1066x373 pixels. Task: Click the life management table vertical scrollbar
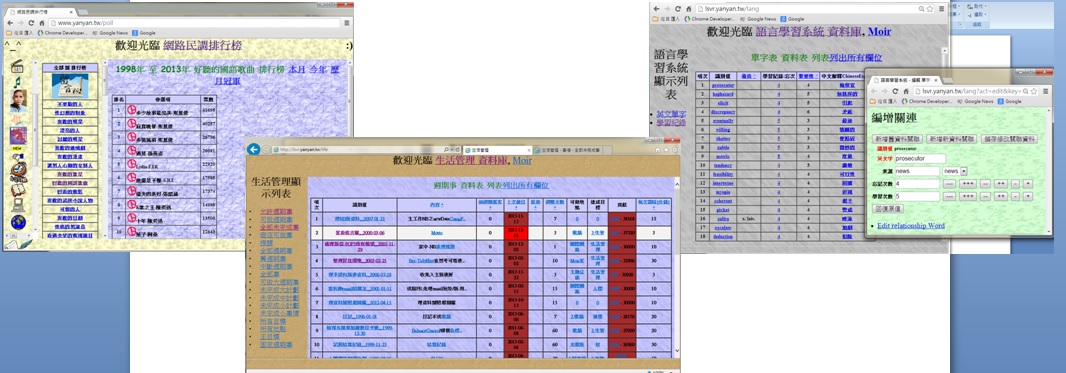point(676,265)
